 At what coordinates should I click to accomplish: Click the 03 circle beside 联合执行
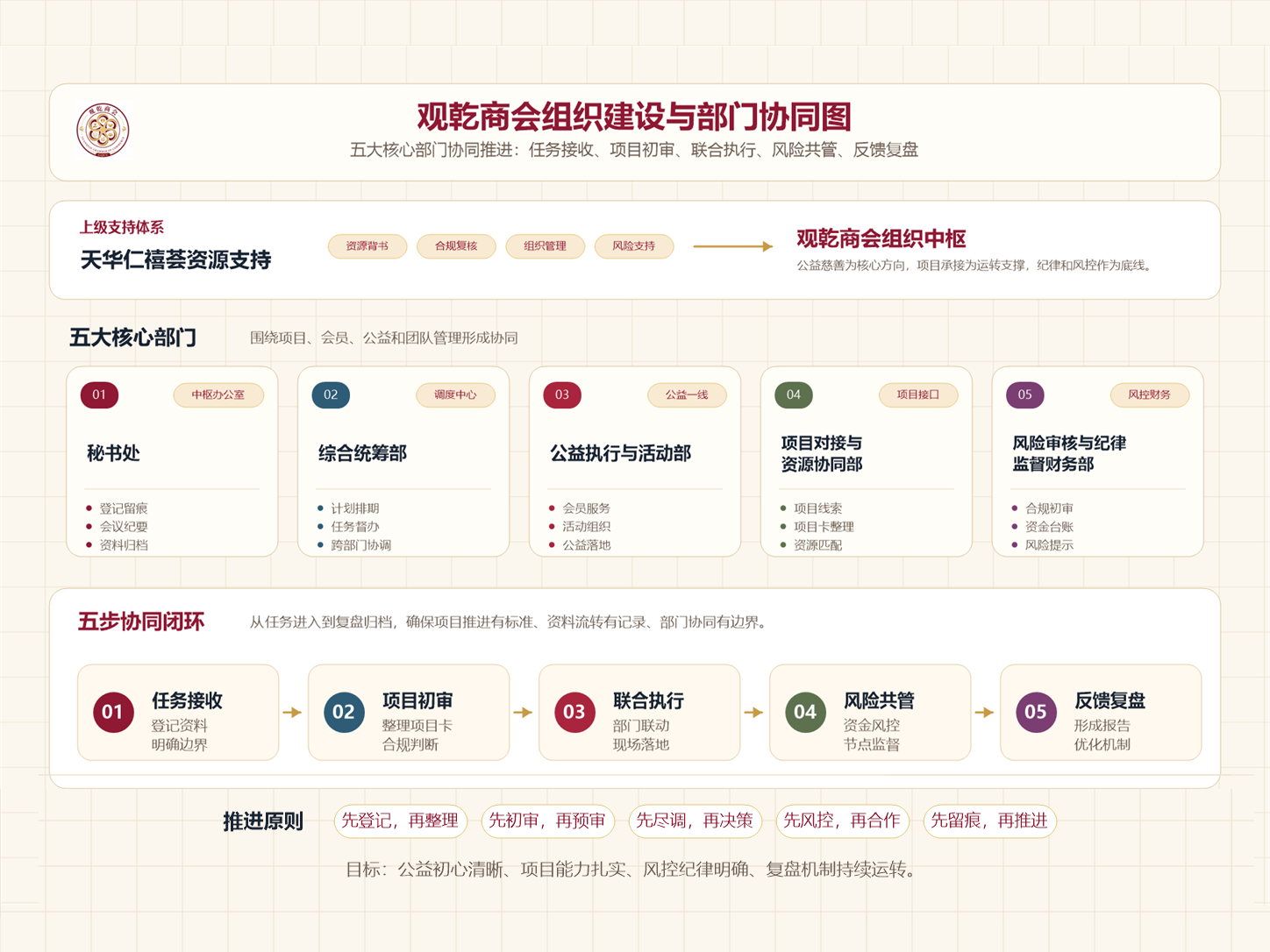[574, 712]
